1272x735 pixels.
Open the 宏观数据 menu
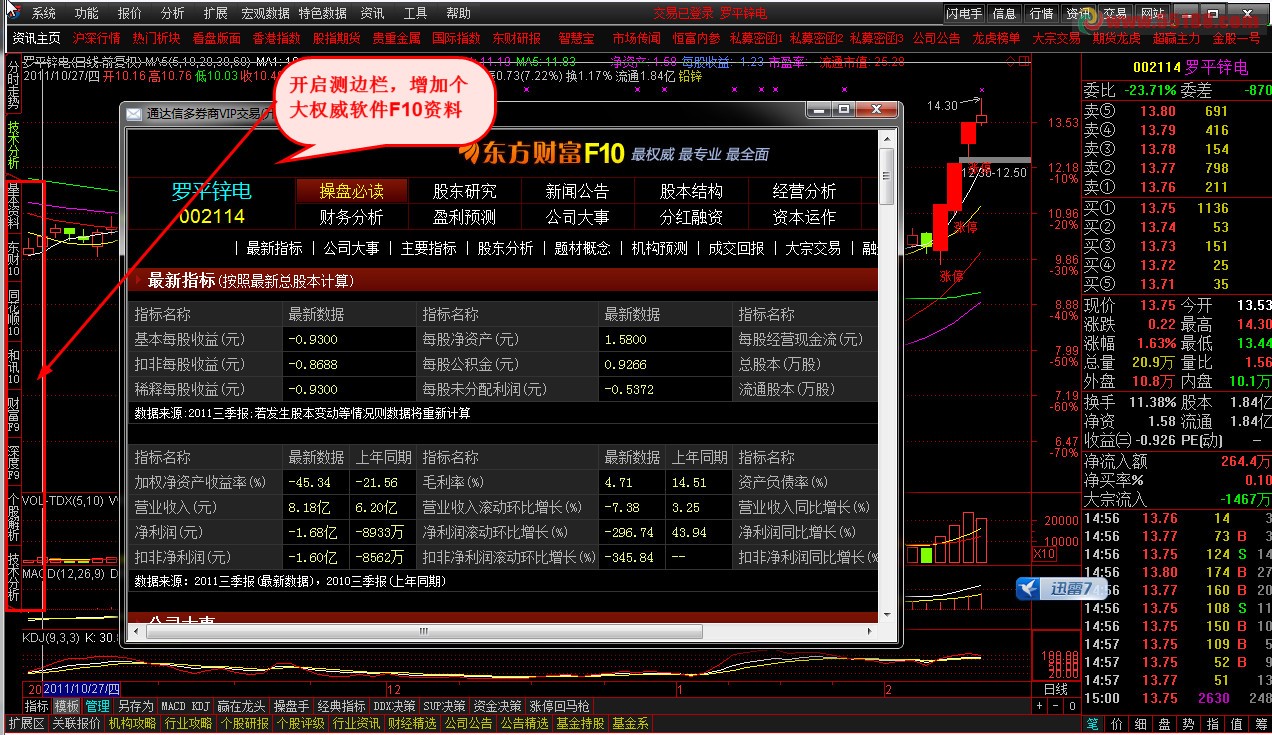(x=265, y=13)
